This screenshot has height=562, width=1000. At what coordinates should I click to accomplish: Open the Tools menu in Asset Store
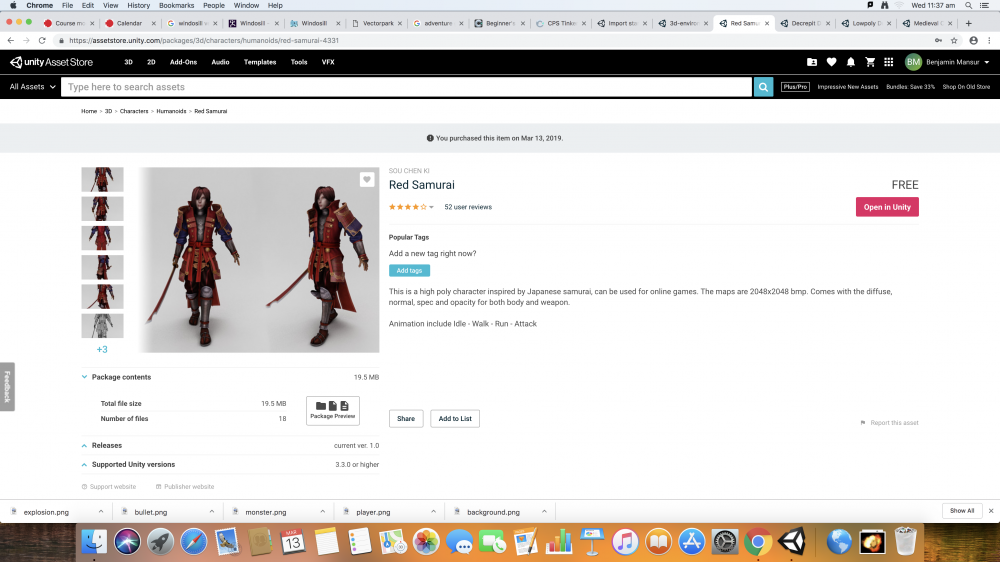[298, 62]
